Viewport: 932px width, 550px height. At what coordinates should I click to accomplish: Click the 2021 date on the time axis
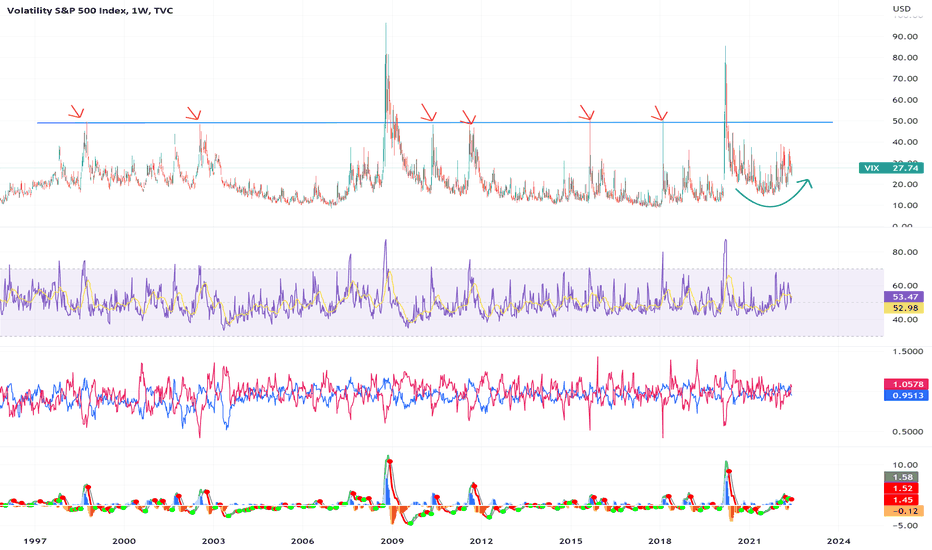(x=749, y=541)
